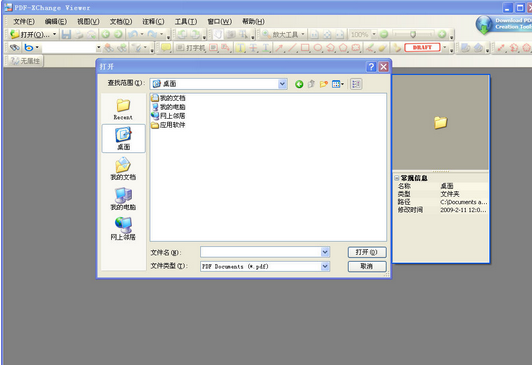Viewport: 532px width, 365px height.
Task: Select the Hand tool icon
Action: [x=218, y=34]
